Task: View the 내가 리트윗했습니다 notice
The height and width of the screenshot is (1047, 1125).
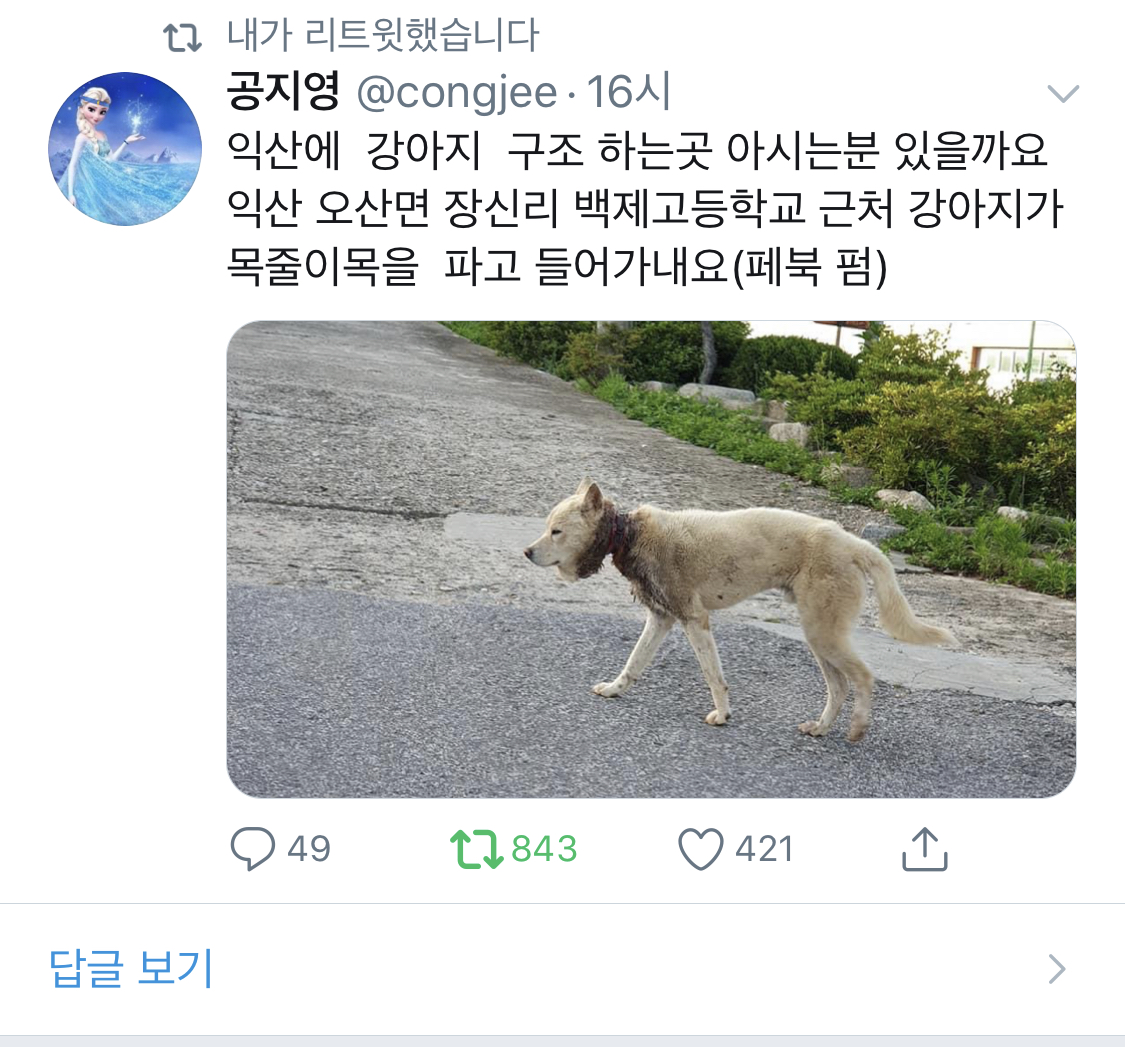Action: point(382,34)
